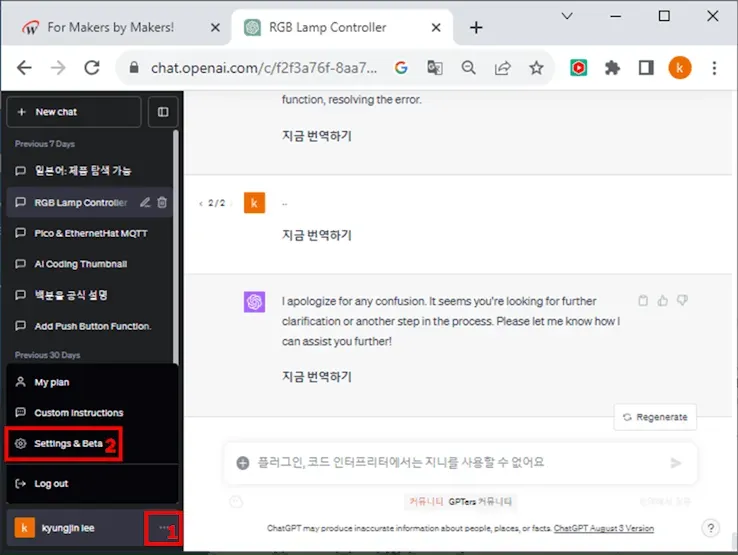Open the Chrome profile avatar k
Screen dimensions: 738x555
[x=680, y=68]
